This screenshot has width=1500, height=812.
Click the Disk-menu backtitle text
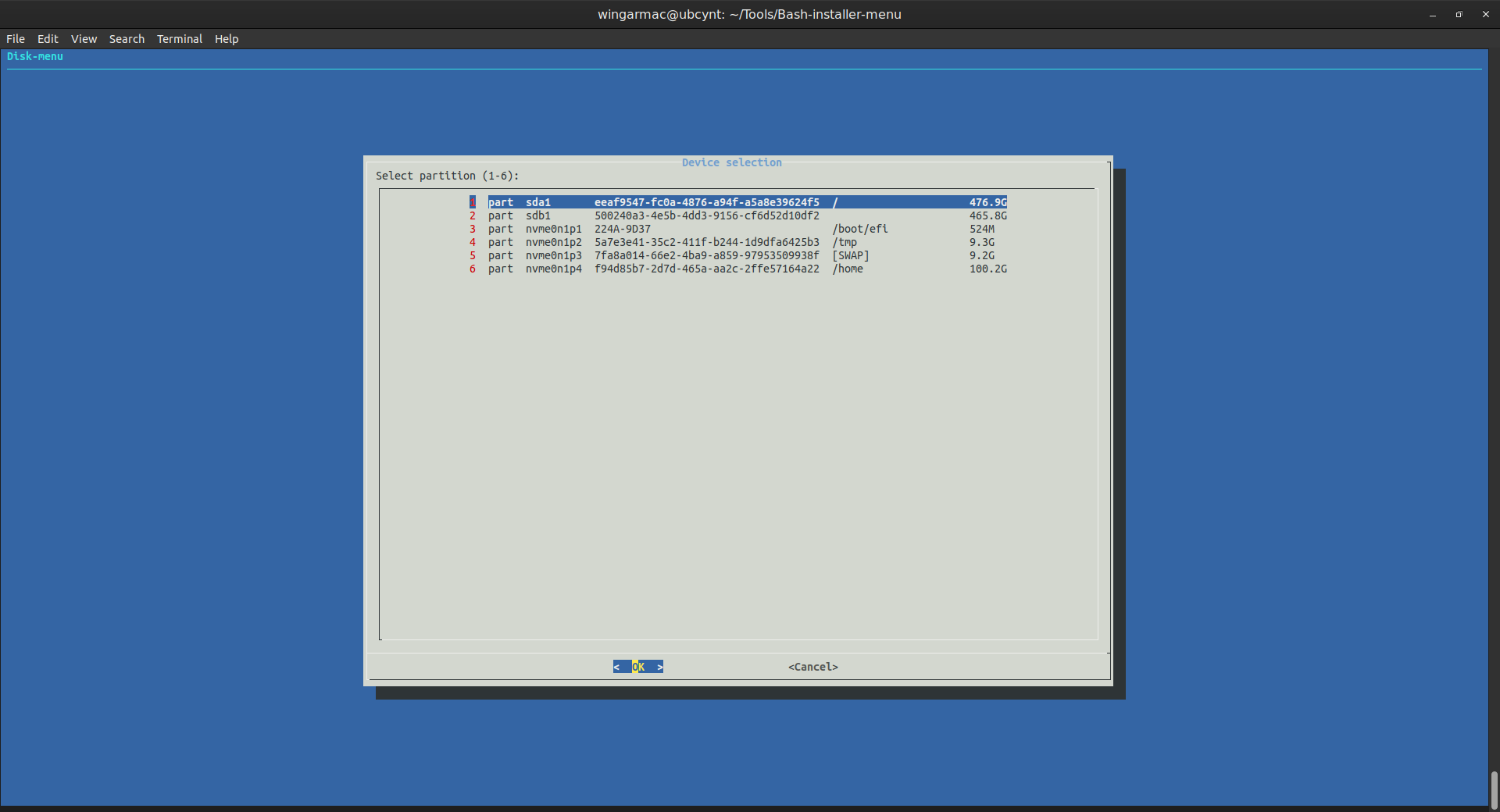click(x=35, y=56)
